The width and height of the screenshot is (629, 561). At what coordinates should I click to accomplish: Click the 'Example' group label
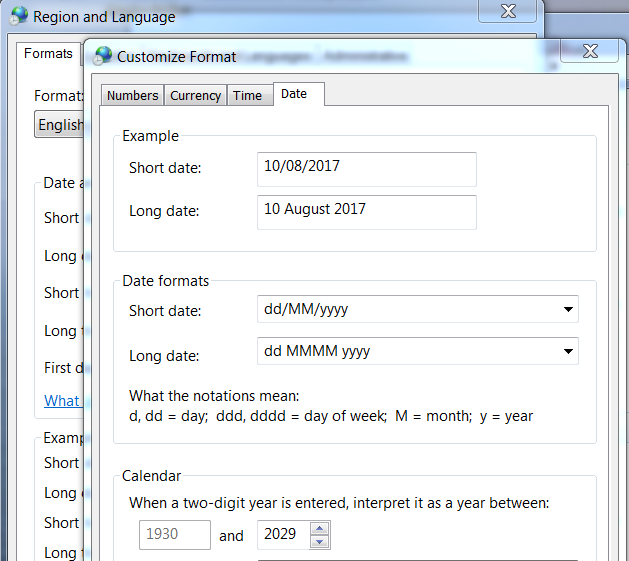[150, 136]
